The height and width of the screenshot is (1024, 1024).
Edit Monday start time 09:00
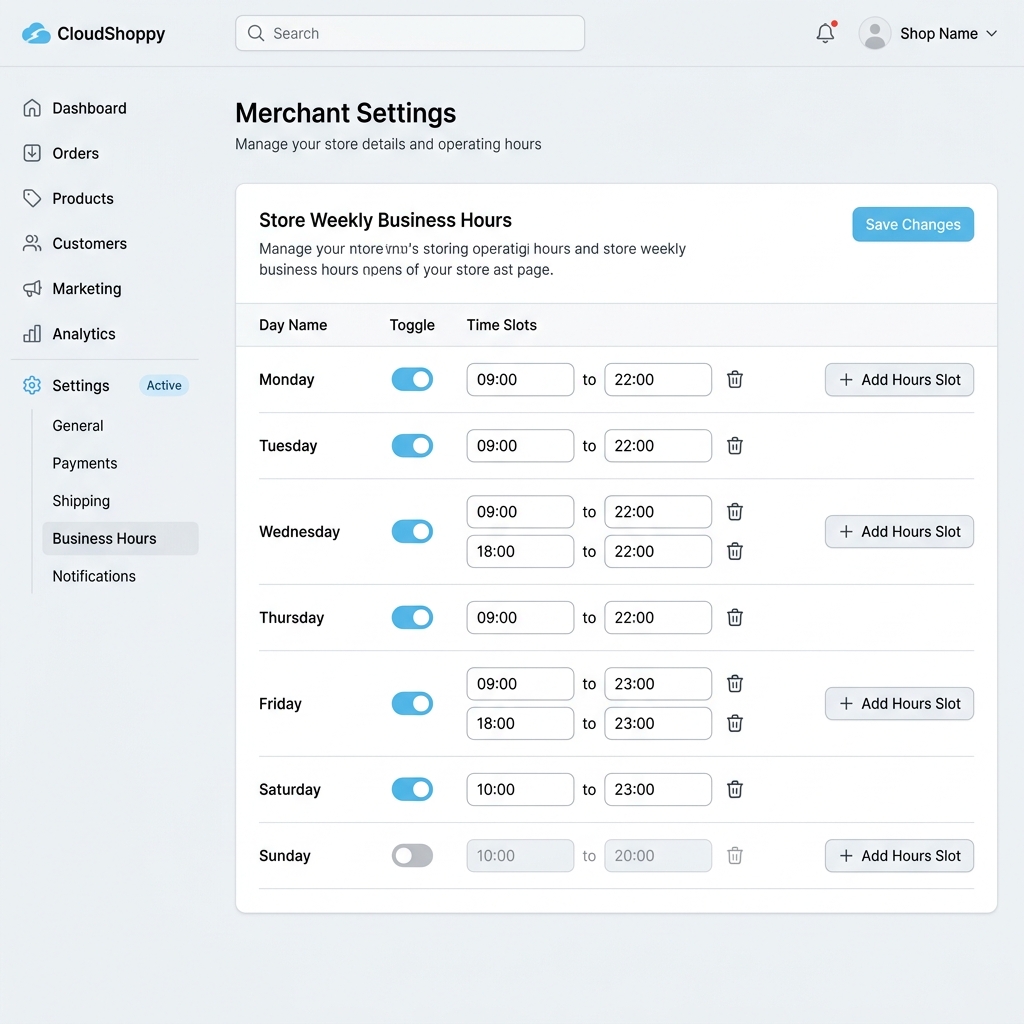tap(520, 379)
